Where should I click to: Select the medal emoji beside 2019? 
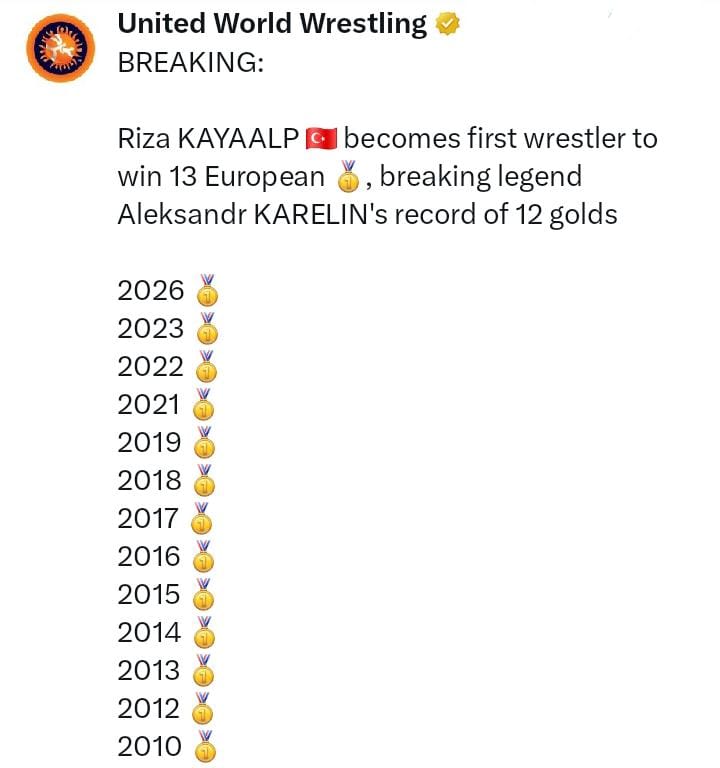[204, 443]
